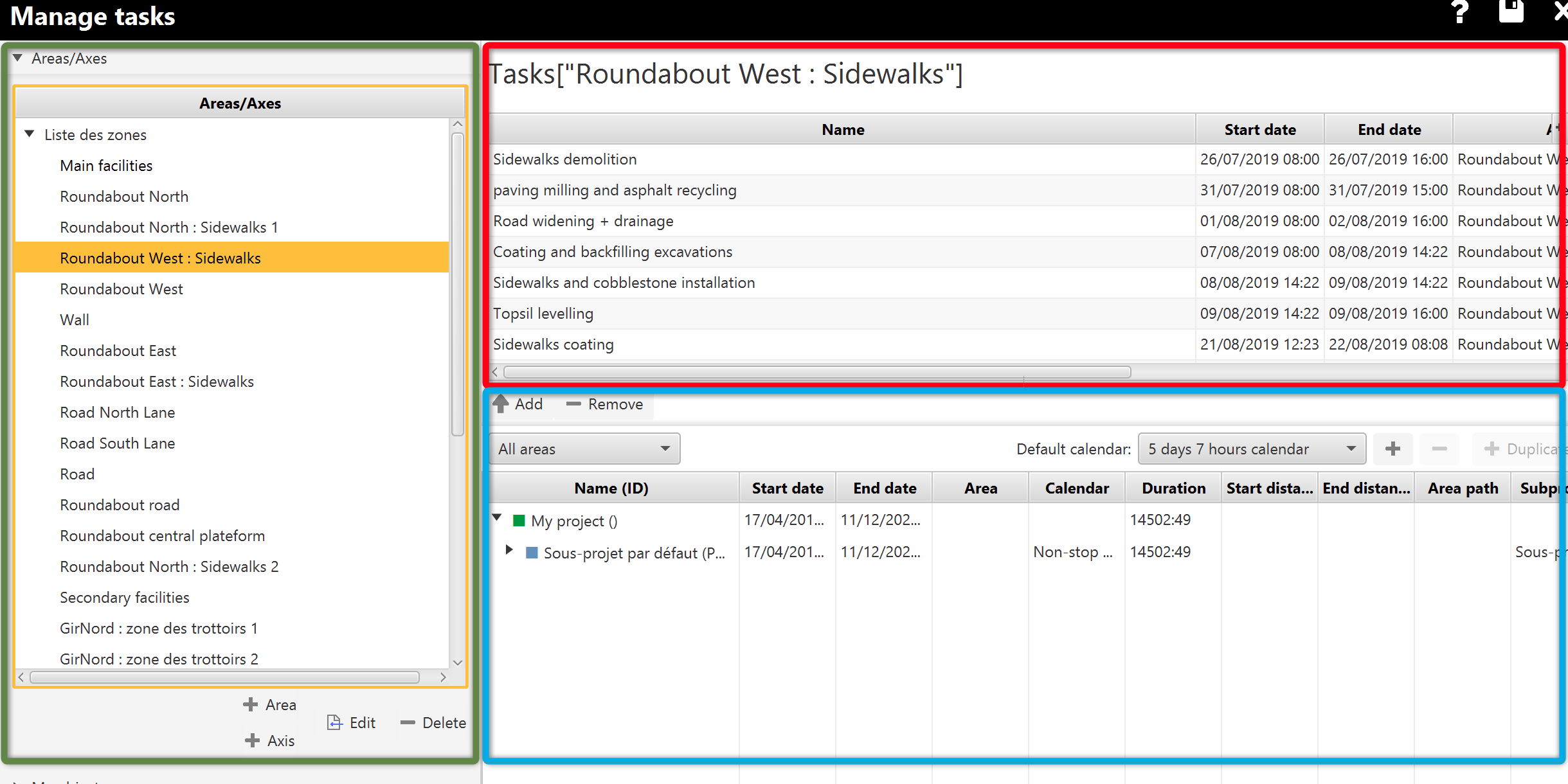This screenshot has height=784, width=1568.
Task: Select Secondary facilities area
Action: [x=125, y=598]
